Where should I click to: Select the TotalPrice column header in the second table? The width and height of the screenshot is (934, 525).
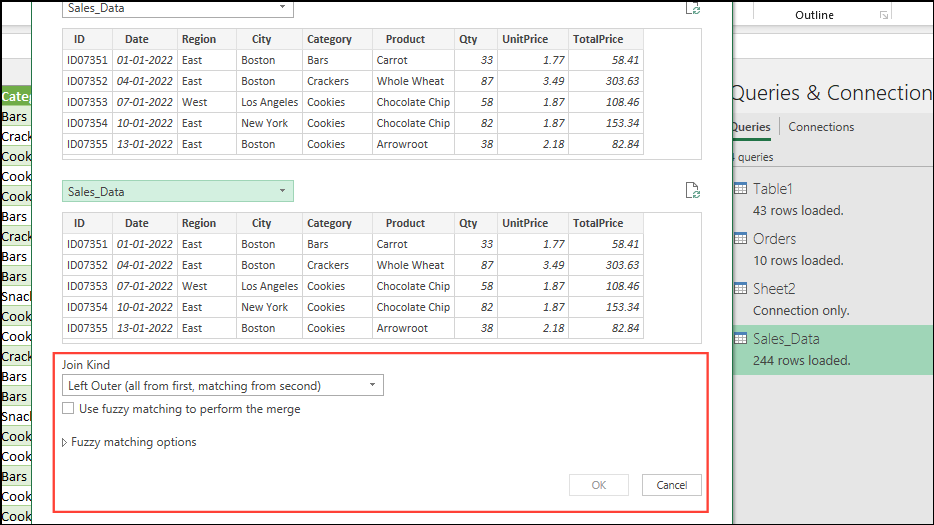point(598,223)
